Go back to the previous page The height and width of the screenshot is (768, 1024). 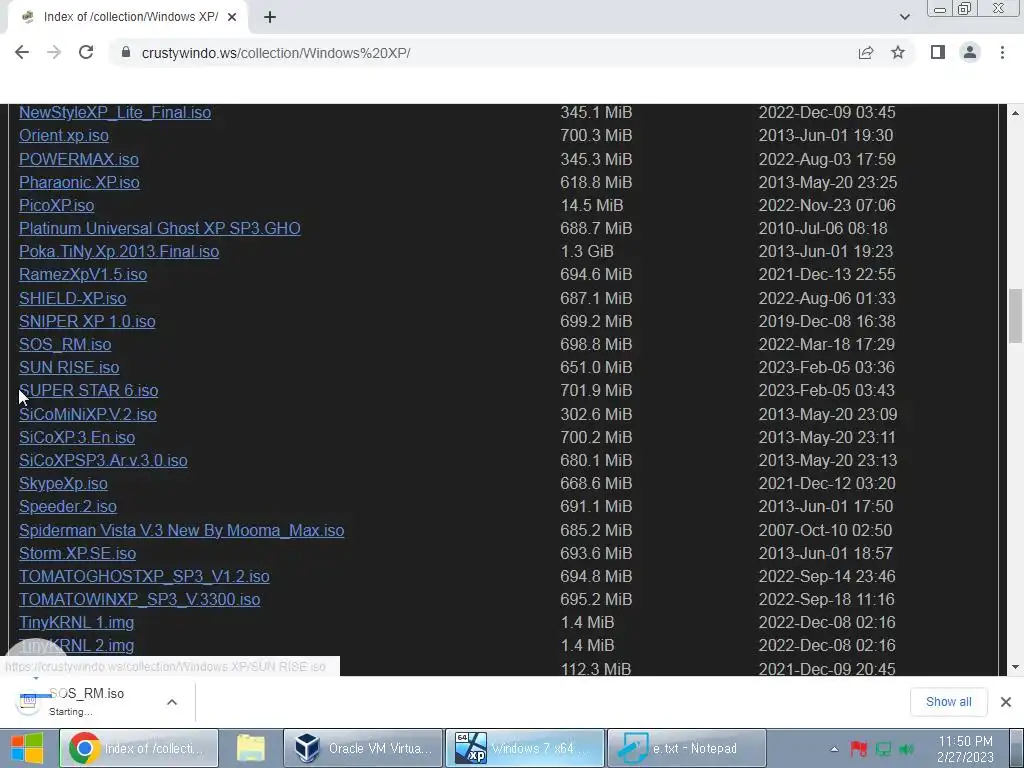(22, 53)
